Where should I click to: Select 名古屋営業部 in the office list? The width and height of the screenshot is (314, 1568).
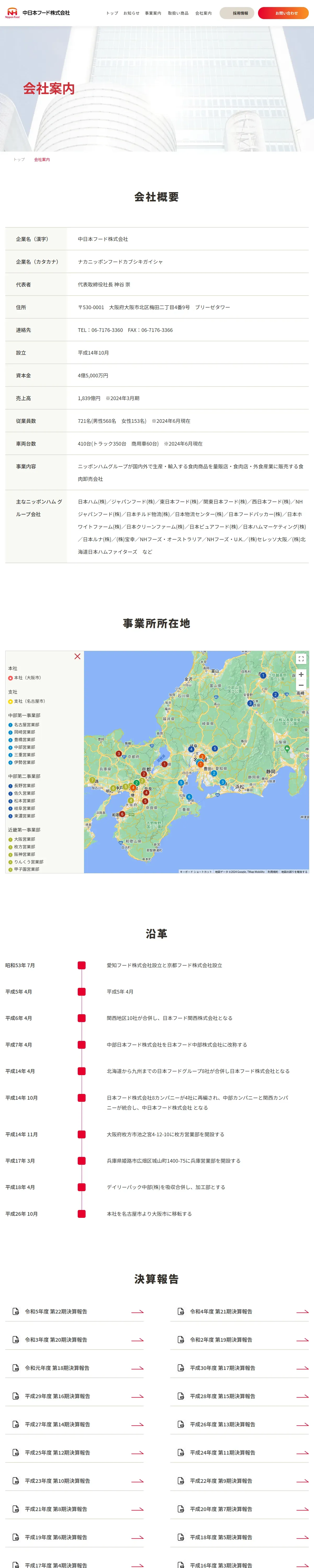(x=24, y=725)
